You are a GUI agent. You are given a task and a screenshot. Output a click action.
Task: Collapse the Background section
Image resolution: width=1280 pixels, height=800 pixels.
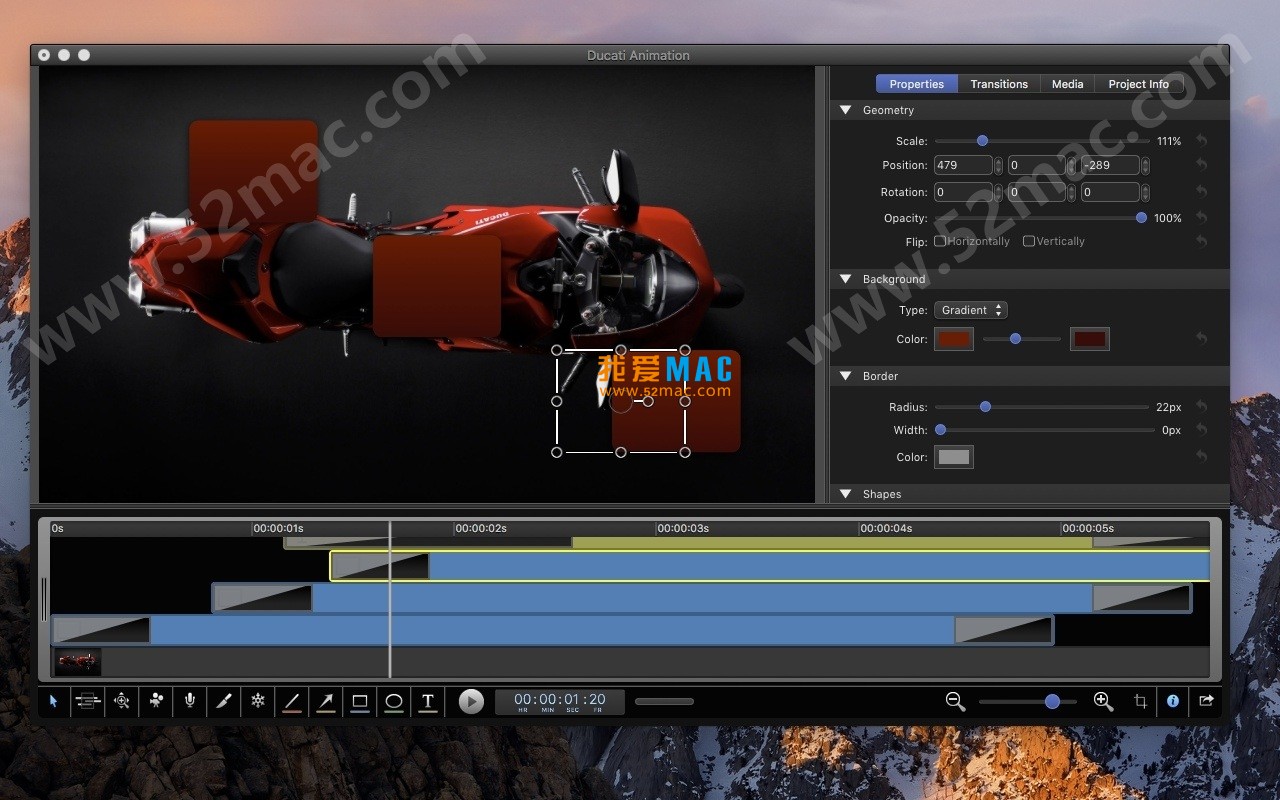(845, 279)
